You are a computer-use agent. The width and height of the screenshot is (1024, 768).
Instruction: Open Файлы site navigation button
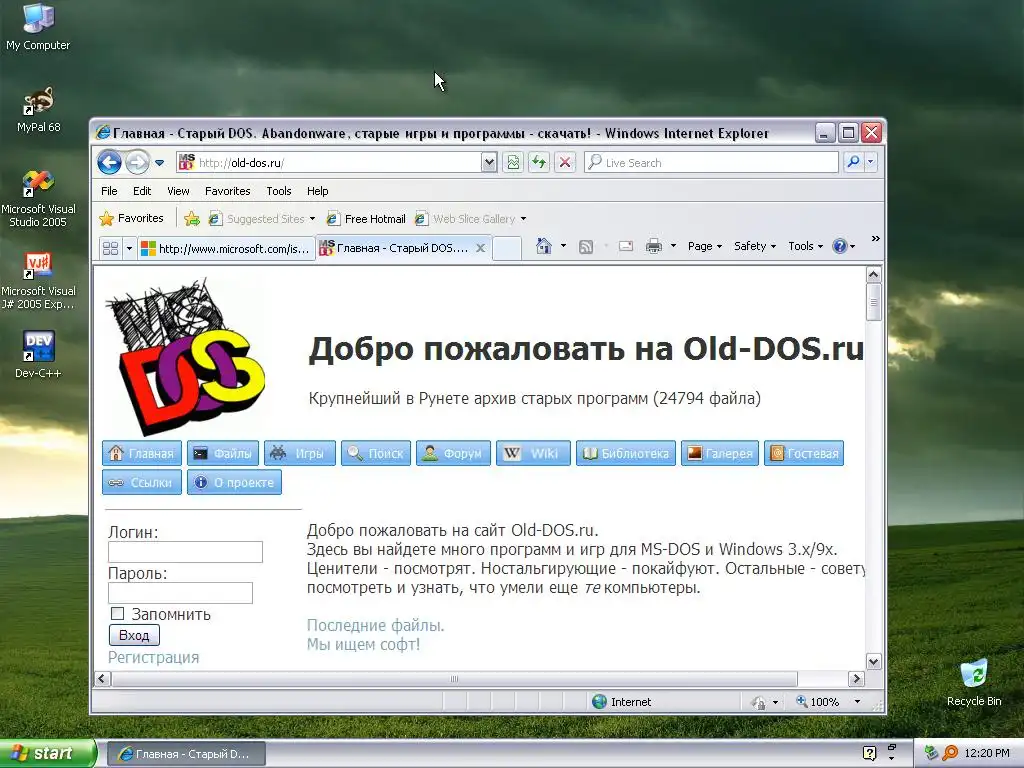point(223,453)
